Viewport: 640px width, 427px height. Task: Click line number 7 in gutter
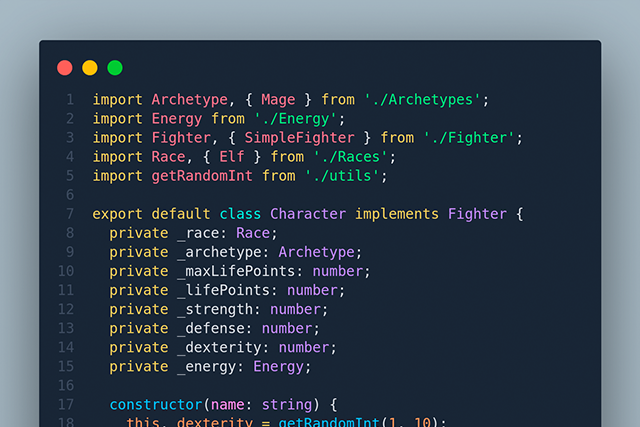coord(70,214)
